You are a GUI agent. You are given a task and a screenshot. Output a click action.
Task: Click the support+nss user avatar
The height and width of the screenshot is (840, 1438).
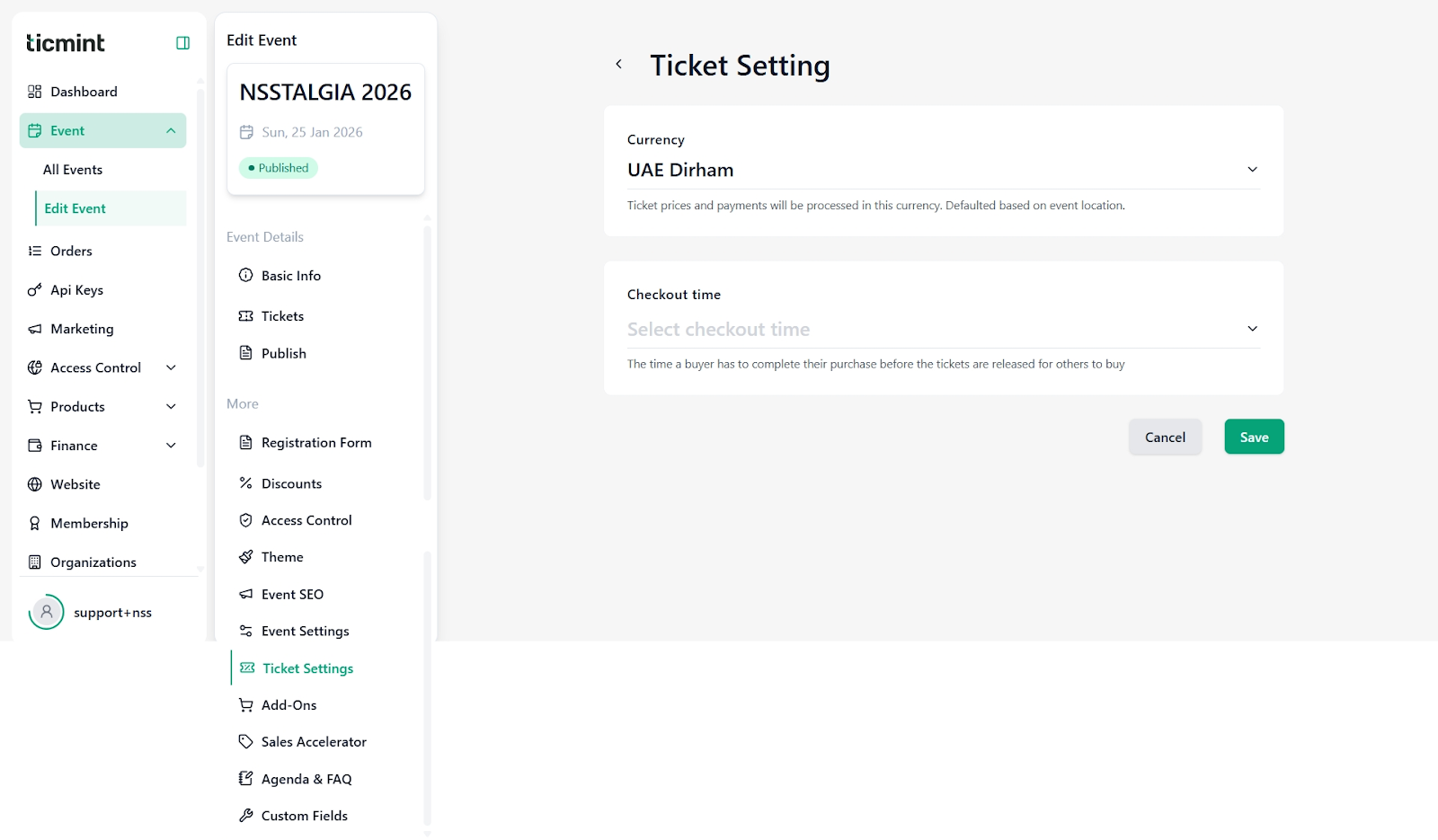(x=47, y=612)
